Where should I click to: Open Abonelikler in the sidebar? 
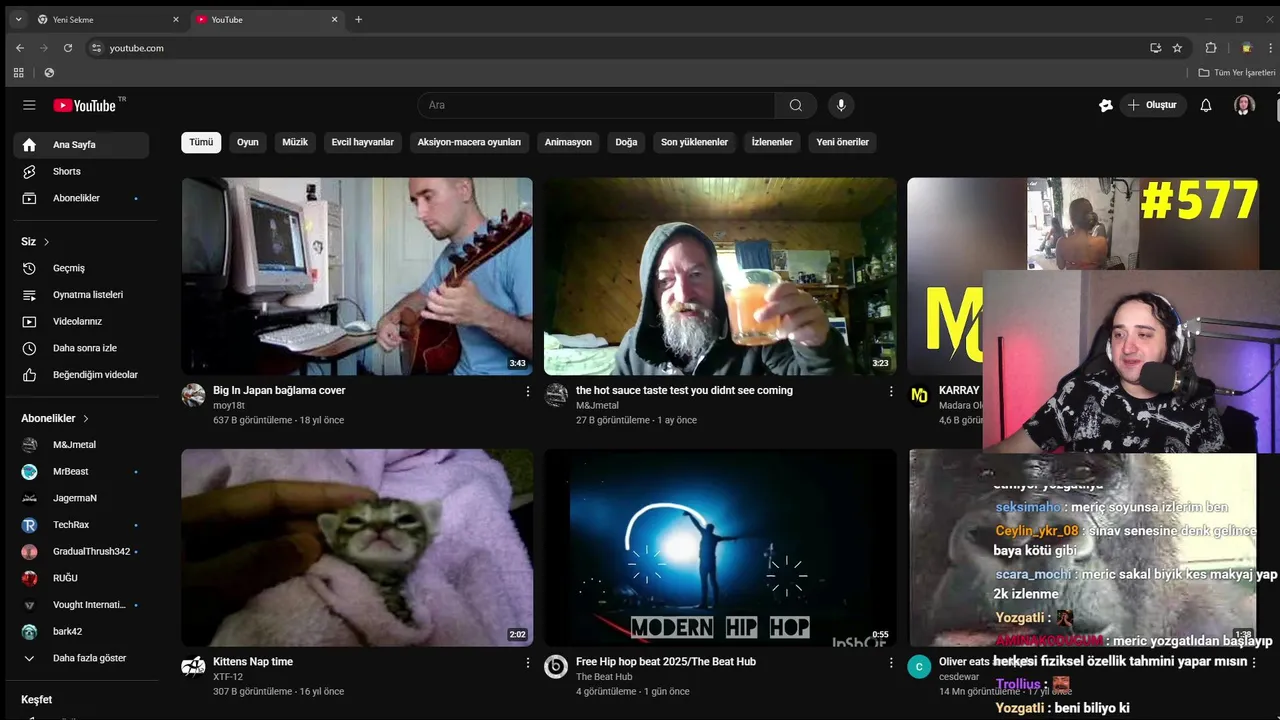[81, 198]
